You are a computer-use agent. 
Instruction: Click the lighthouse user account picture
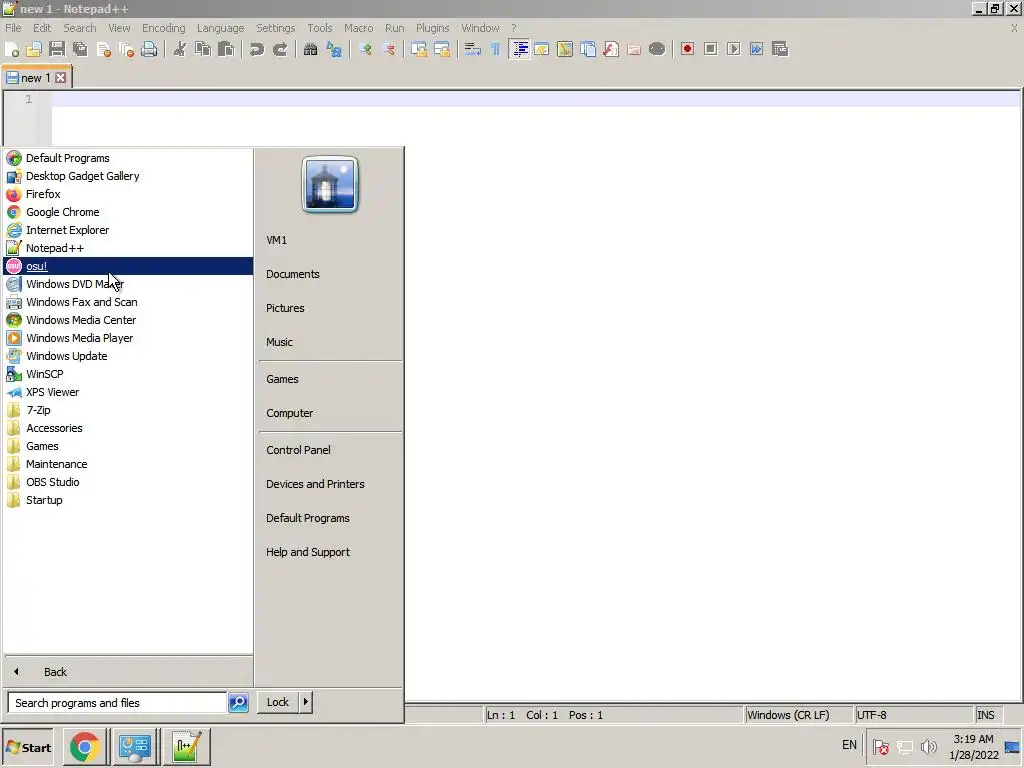pos(330,184)
